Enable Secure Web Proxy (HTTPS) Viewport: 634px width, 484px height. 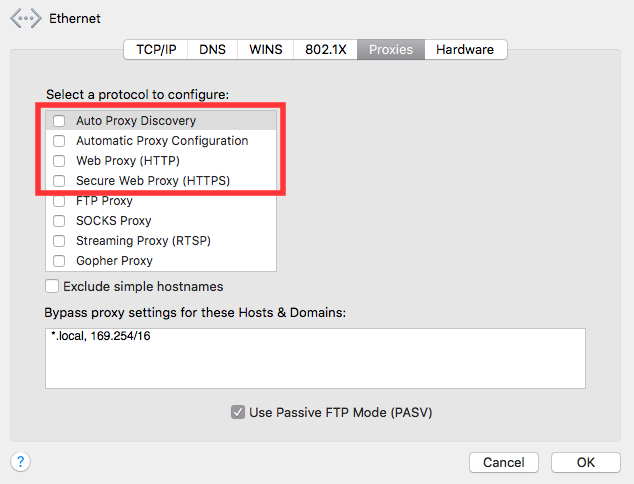click(x=59, y=181)
